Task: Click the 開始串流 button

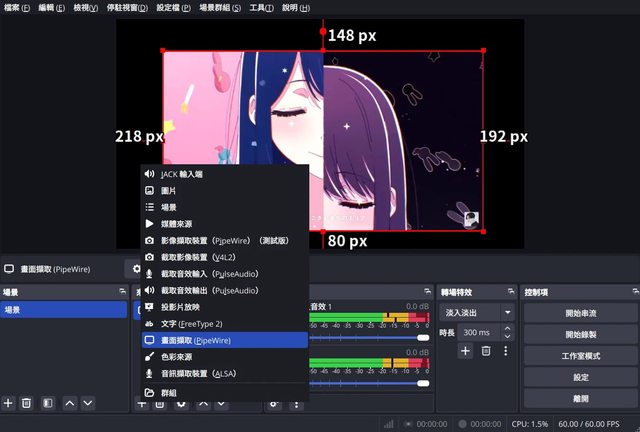Action: [x=580, y=313]
